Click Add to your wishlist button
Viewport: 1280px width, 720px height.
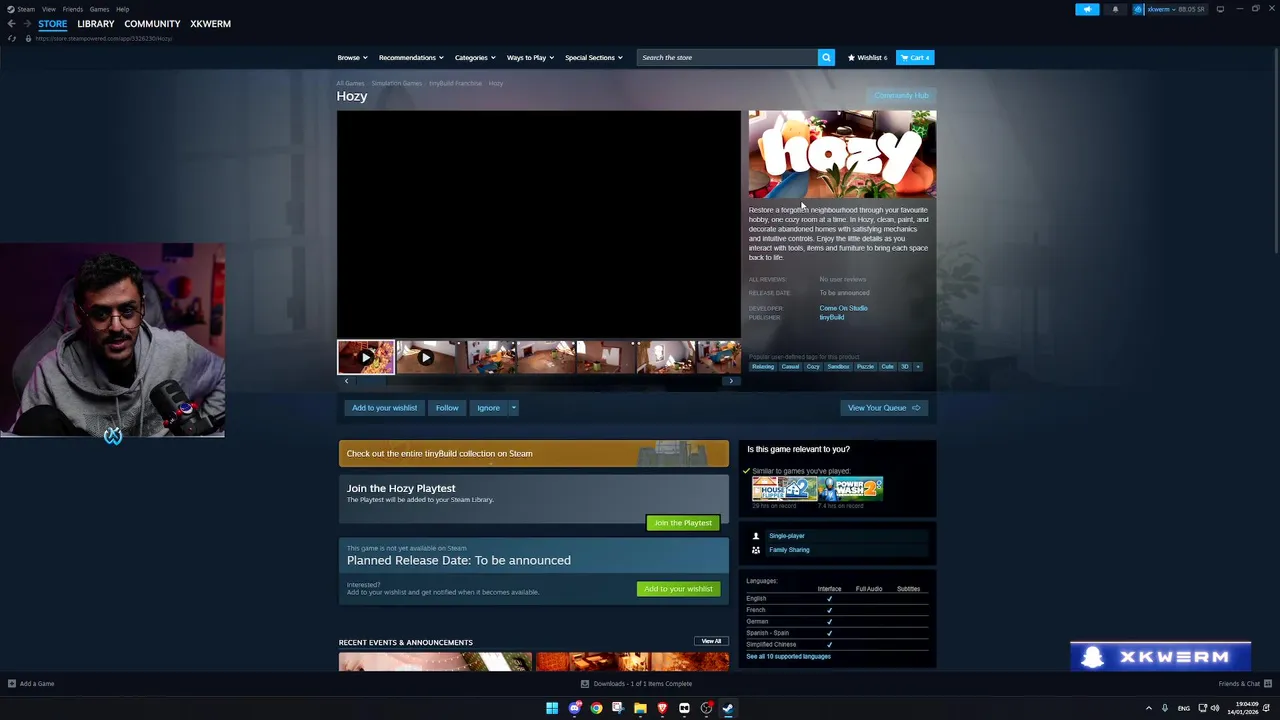[384, 408]
